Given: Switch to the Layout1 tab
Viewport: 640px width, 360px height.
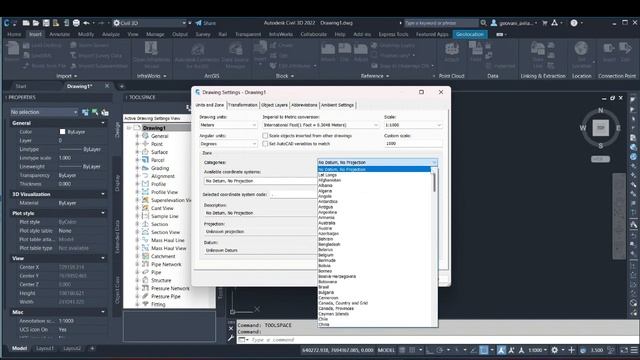Looking at the screenshot, I should coord(45,348).
